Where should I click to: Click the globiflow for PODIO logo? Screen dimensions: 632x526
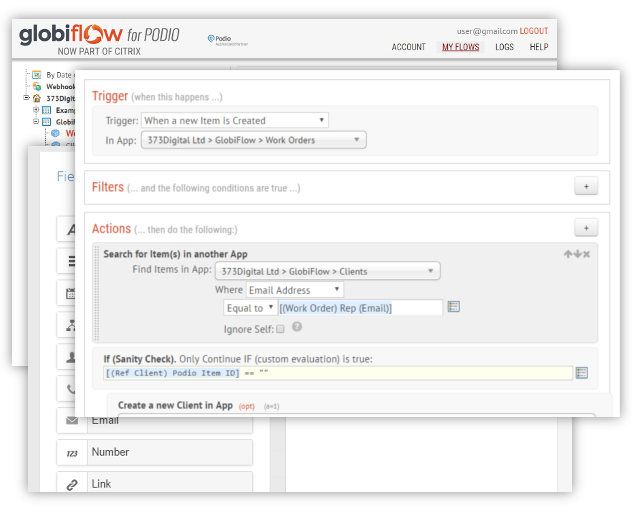coord(99,39)
